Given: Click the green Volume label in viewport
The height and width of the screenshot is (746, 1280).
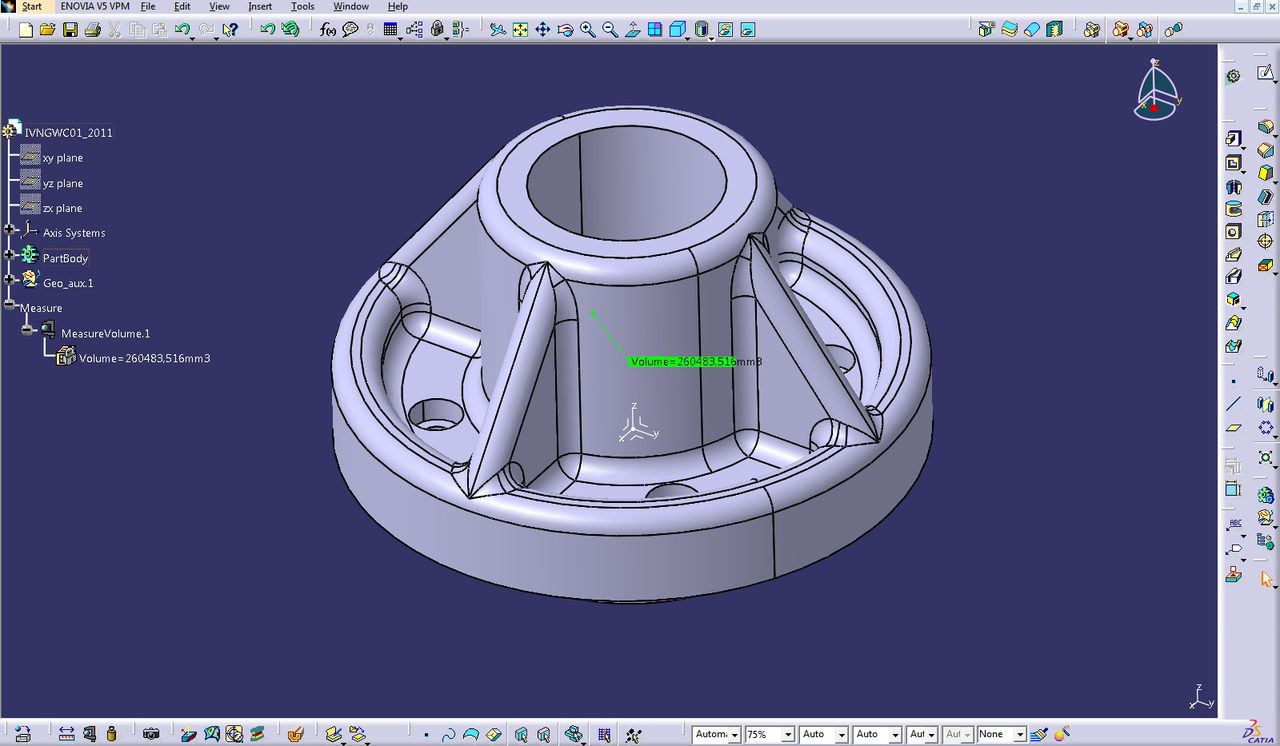Looking at the screenshot, I should [x=683, y=361].
